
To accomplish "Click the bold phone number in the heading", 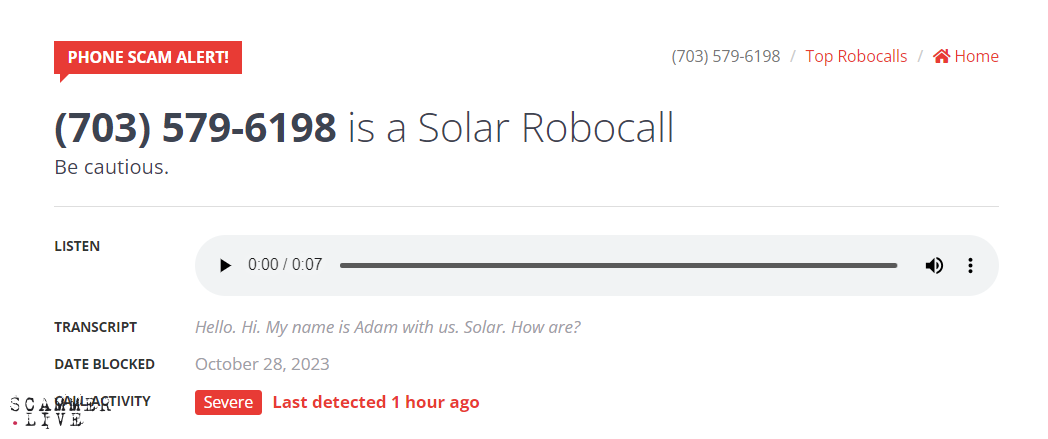I will click(195, 128).
